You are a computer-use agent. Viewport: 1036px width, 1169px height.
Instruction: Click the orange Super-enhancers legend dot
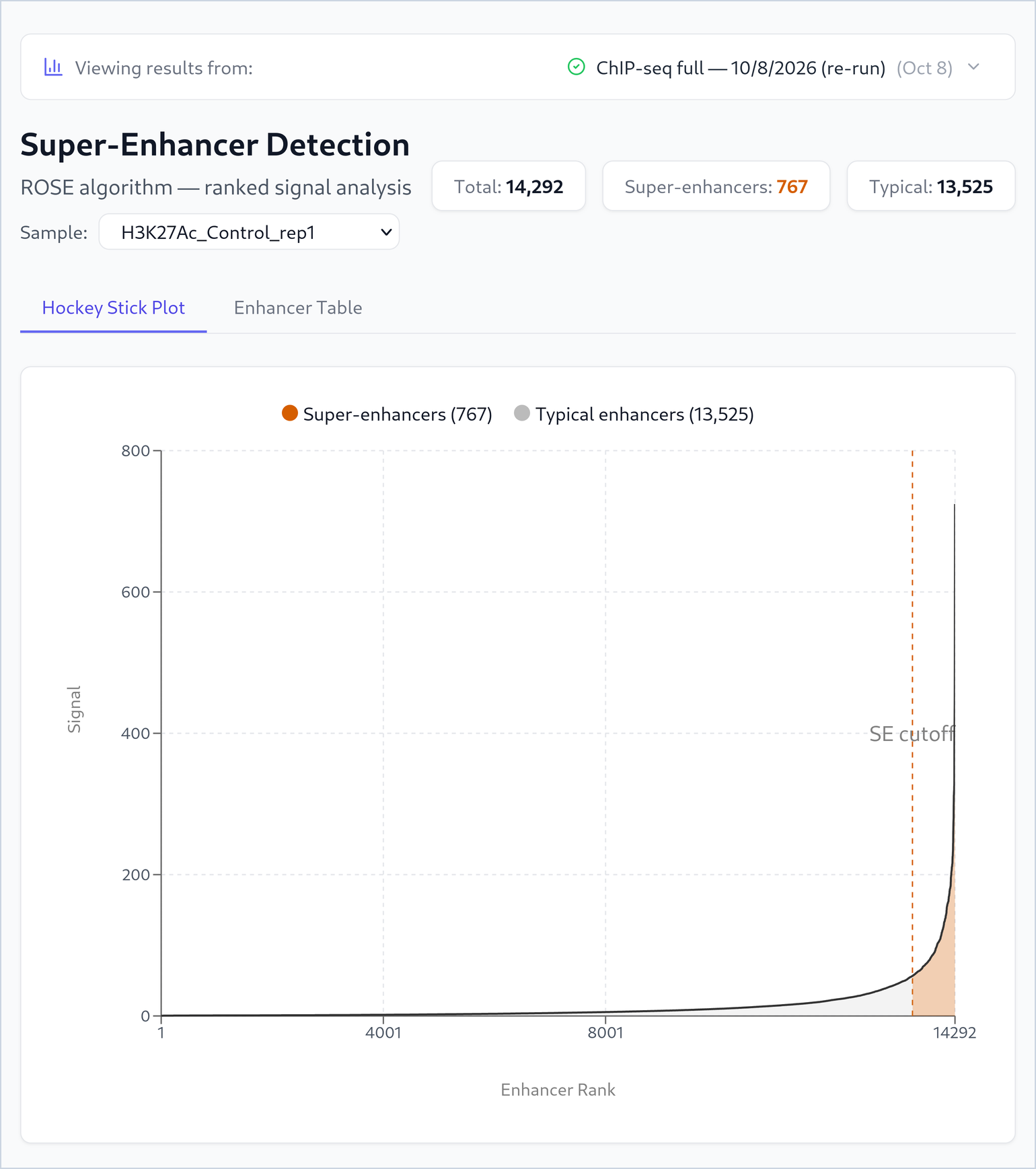coord(290,413)
